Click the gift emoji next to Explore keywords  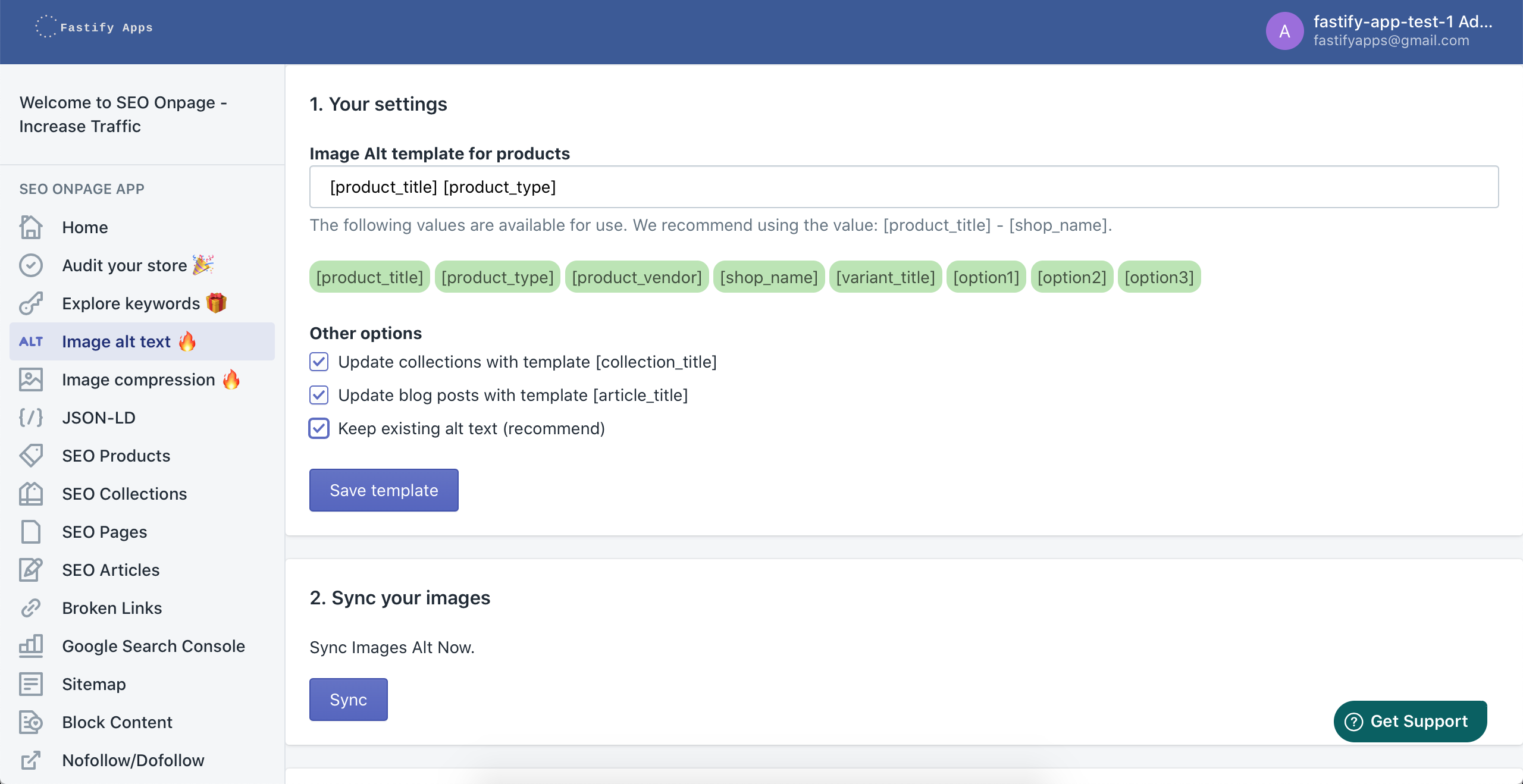(x=217, y=303)
